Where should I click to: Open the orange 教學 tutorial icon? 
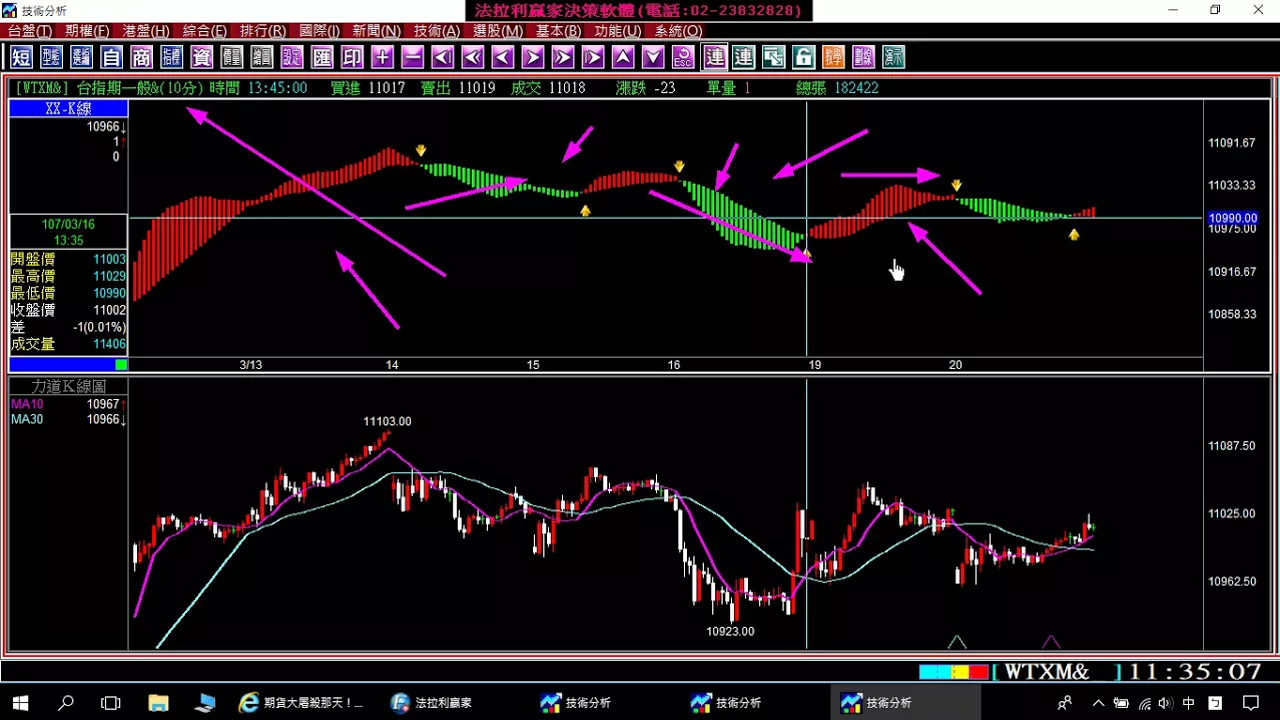click(833, 57)
